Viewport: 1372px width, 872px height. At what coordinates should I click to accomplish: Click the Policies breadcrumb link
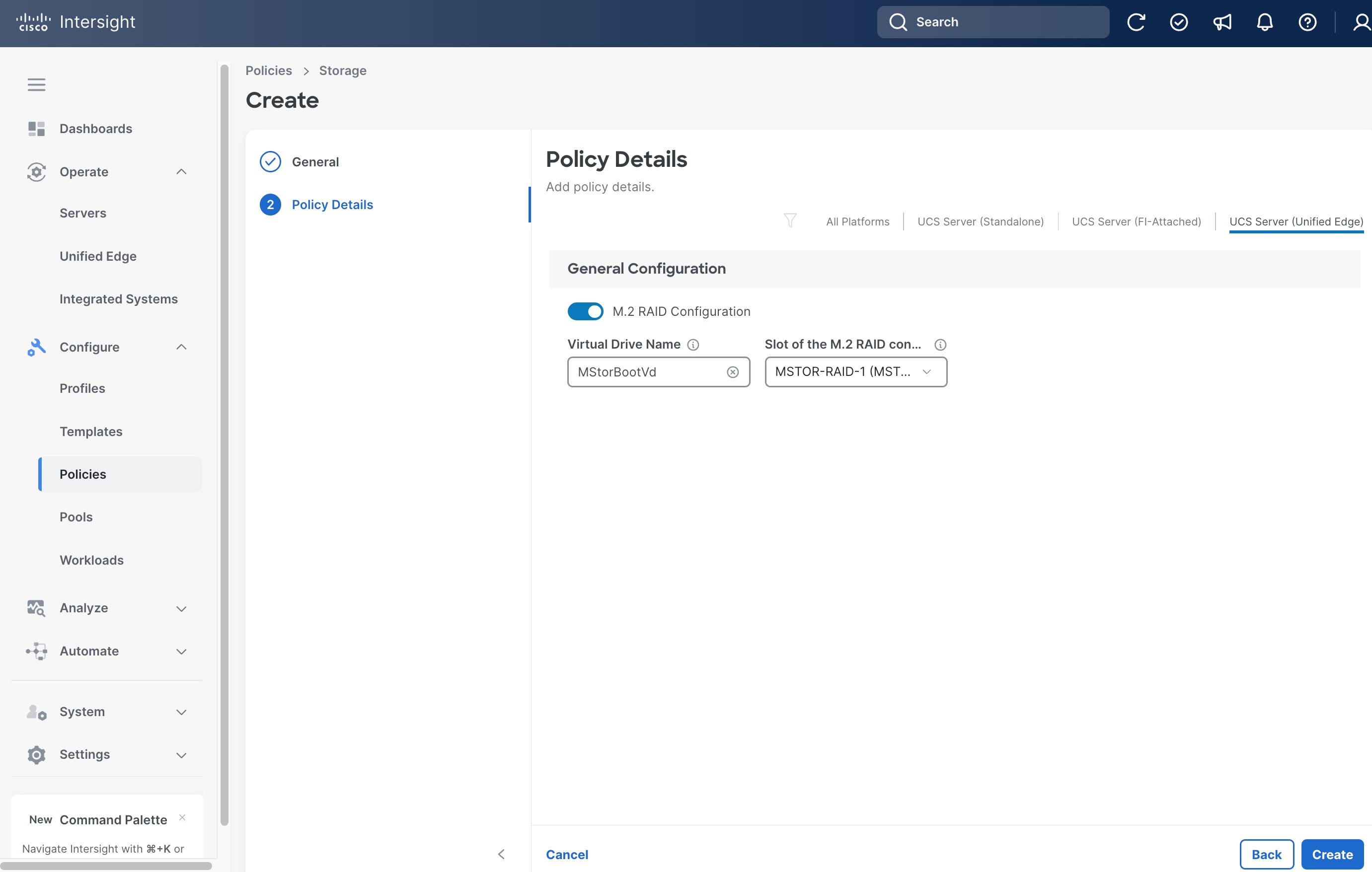268,71
